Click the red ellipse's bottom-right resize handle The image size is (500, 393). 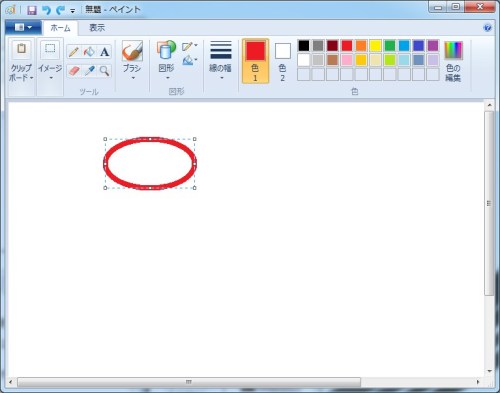coord(195,188)
